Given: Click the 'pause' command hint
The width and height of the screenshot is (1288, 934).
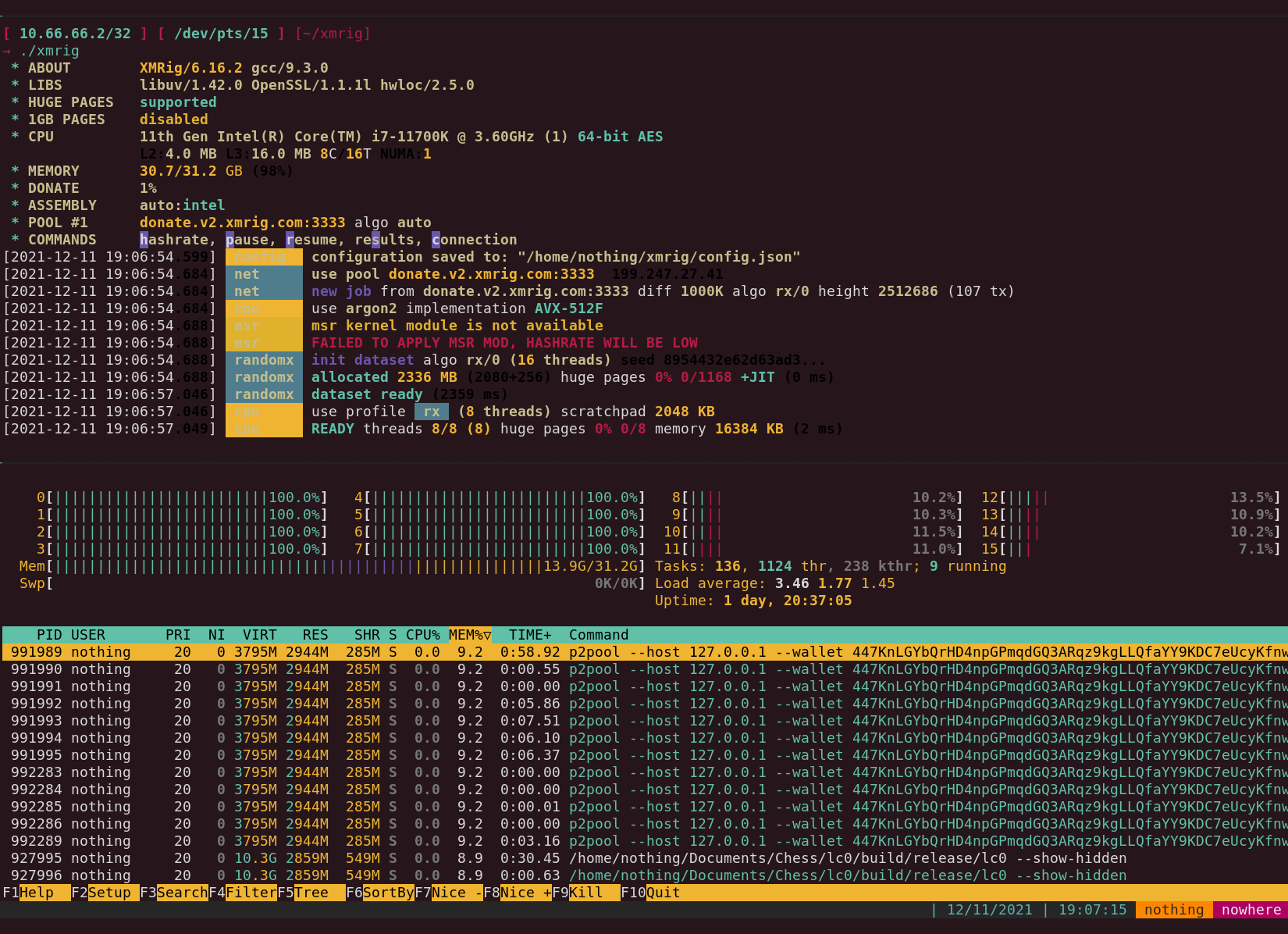Looking at the screenshot, I should [x=247, y=240].
